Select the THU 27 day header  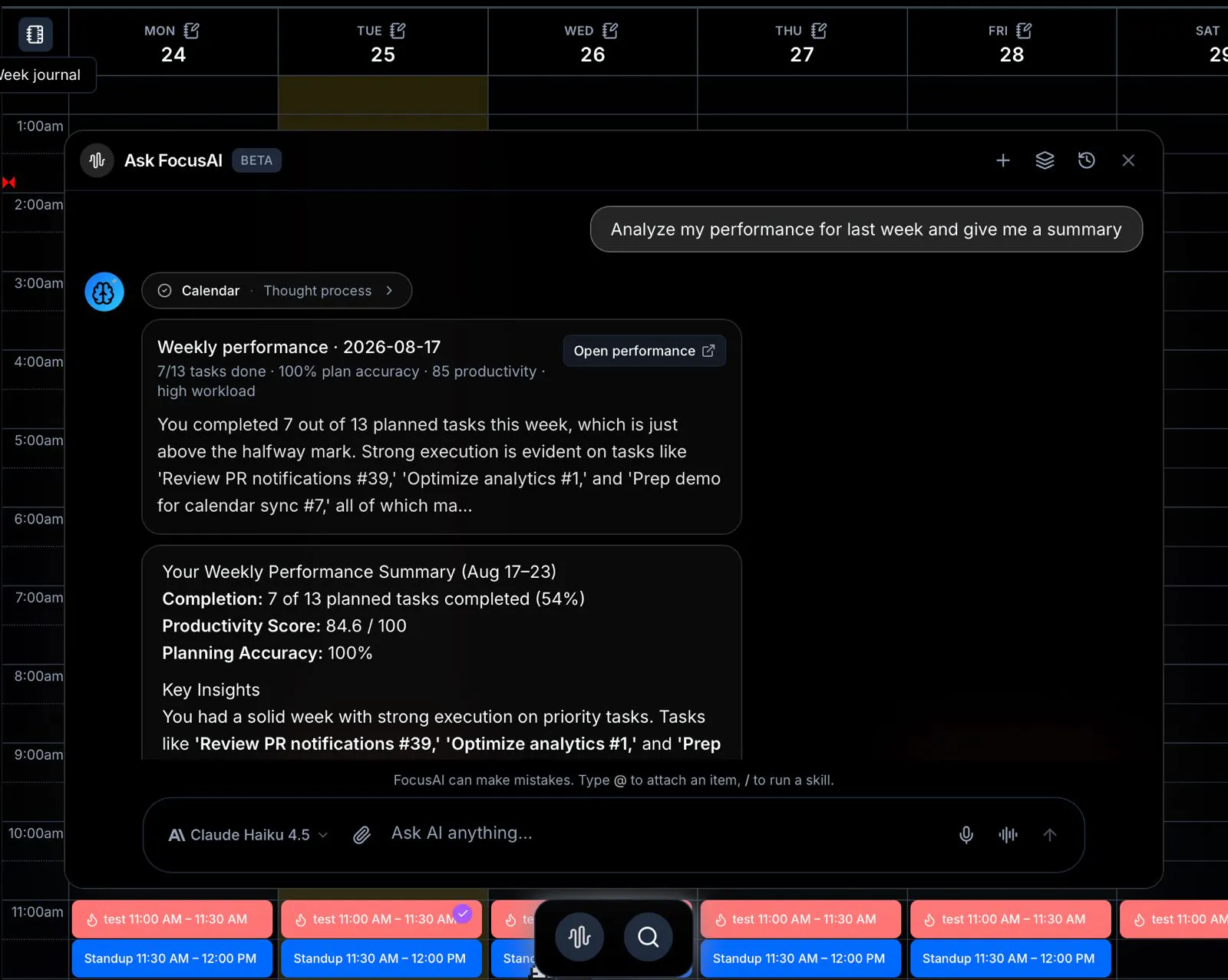pos(801,43)
